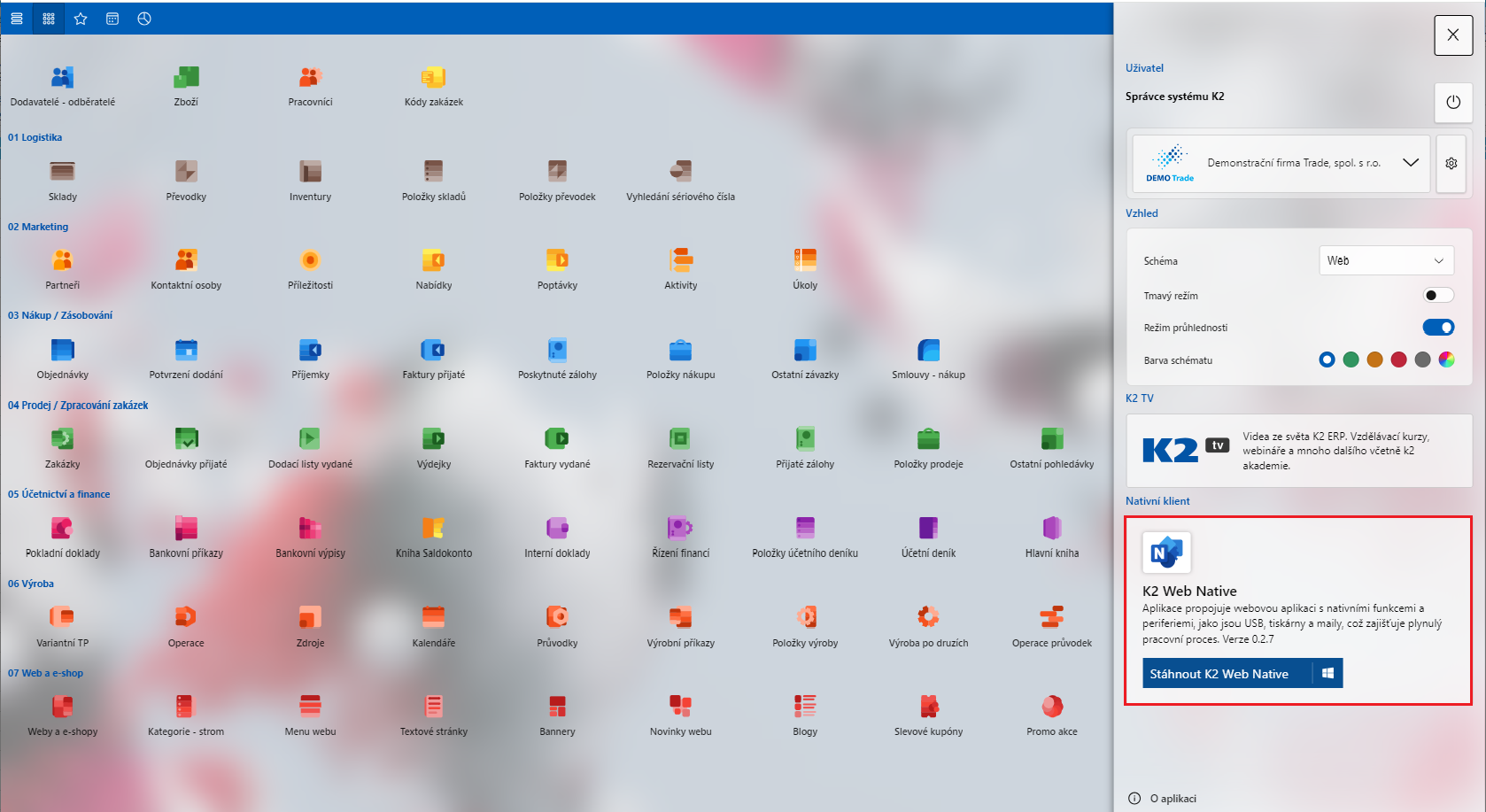Open the K2 TV video card
This screenshot has width=1486, height=812.
pyautogui.click(x=1299, y=451)
